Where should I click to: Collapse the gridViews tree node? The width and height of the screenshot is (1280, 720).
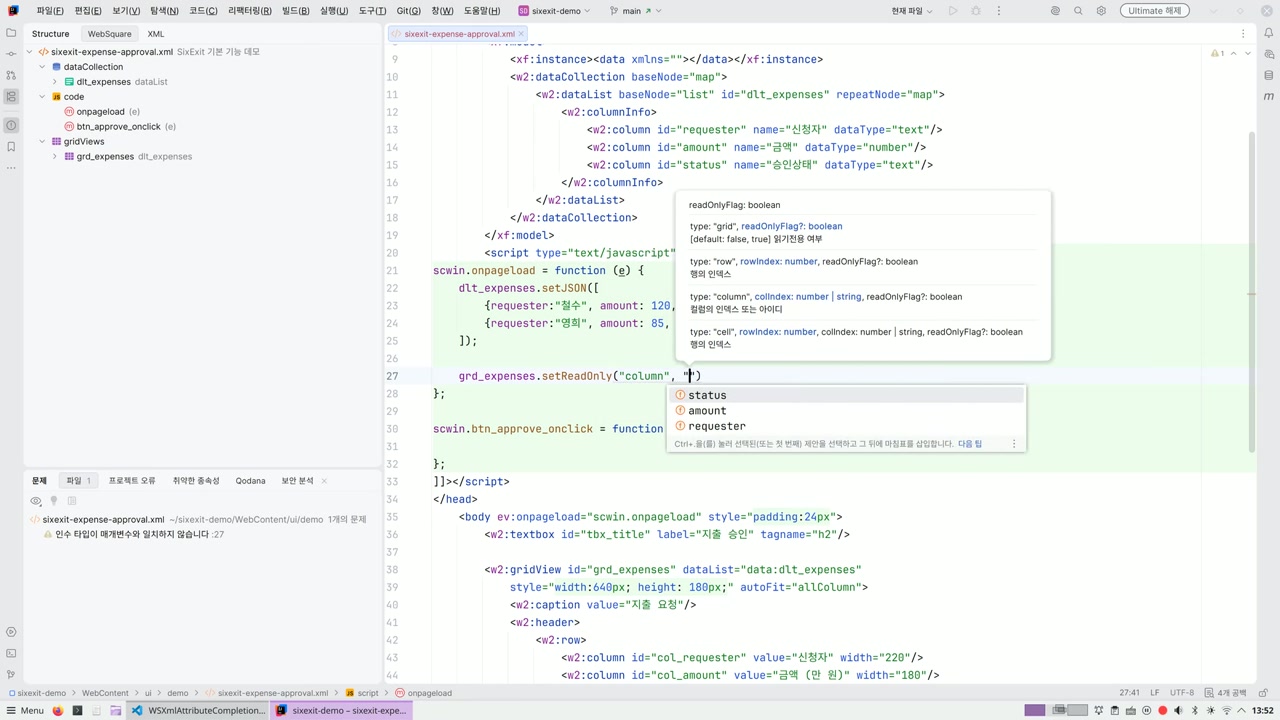pos(42,142)
